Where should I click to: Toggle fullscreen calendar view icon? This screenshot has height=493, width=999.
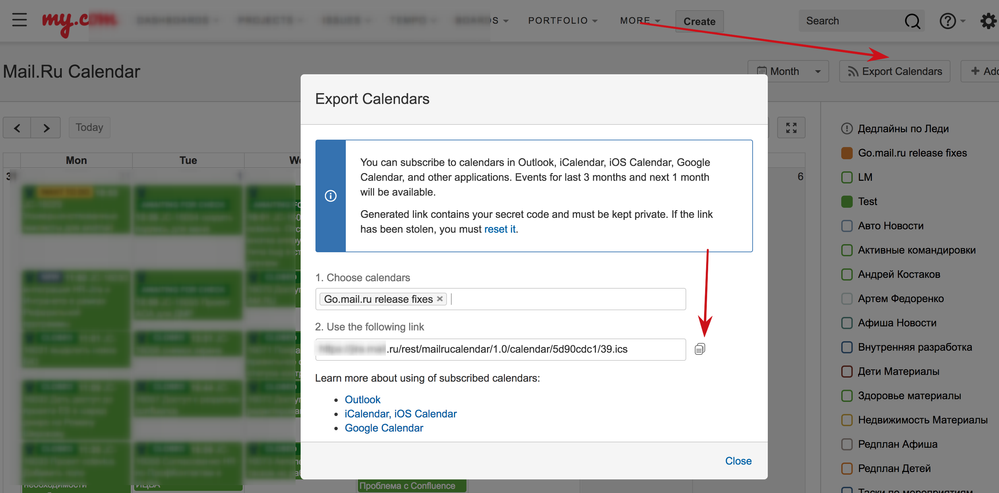coord(791,127)
